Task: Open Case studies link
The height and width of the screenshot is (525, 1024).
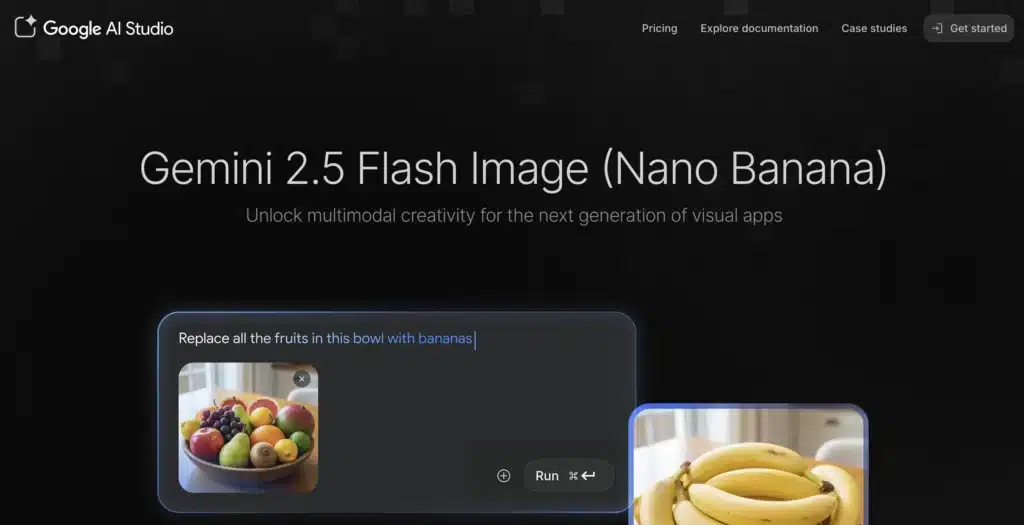Action: point(874,29)
